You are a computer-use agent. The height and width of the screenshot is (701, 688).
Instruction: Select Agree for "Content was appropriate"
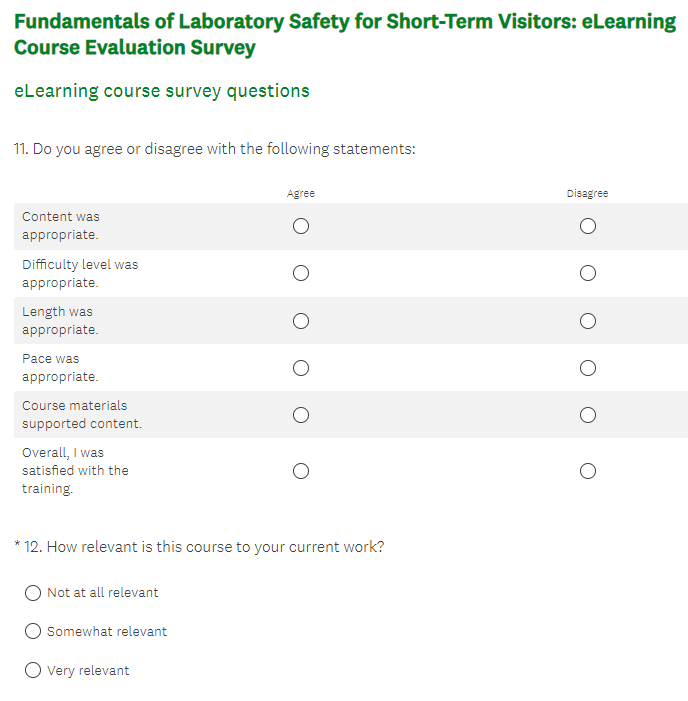point(301,226)
